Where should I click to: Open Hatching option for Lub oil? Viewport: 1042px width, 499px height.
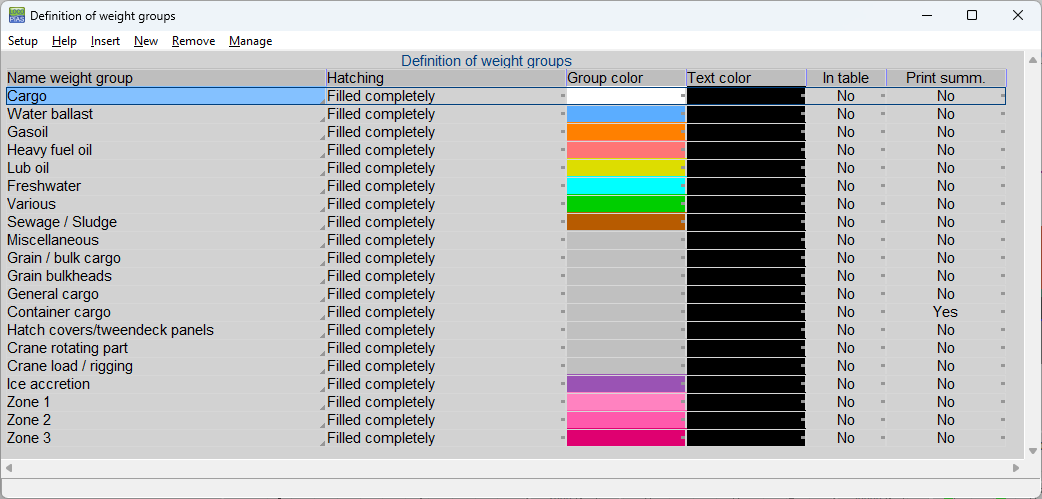446,168
